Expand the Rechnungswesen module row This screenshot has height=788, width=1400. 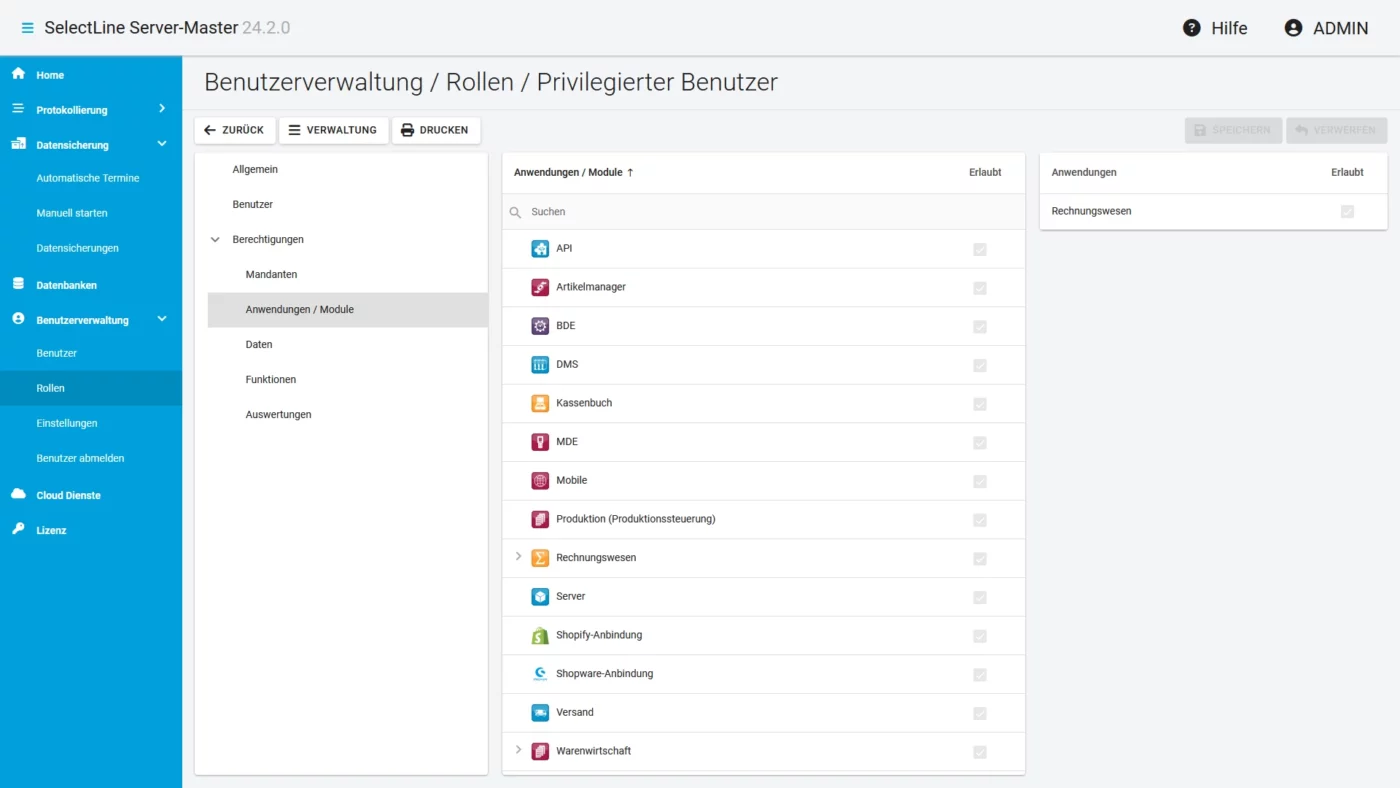pyautogui.click(x=518, y=556)
